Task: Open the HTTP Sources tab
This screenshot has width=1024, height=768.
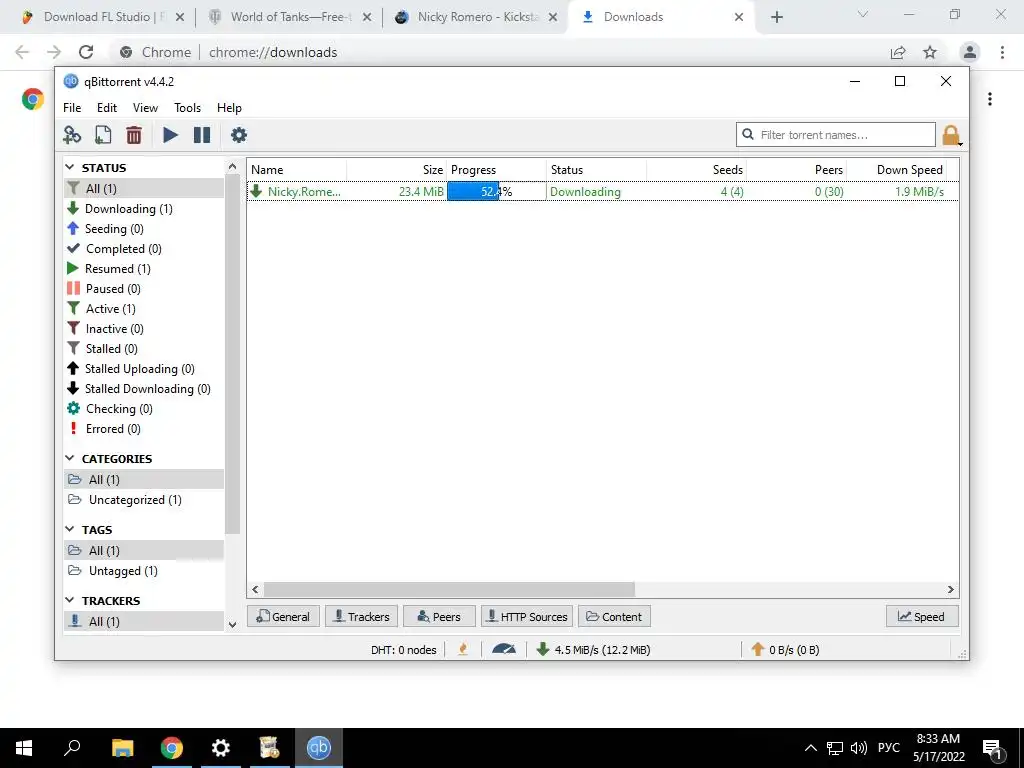Action: pyautogui.click(x=527, y=616)
